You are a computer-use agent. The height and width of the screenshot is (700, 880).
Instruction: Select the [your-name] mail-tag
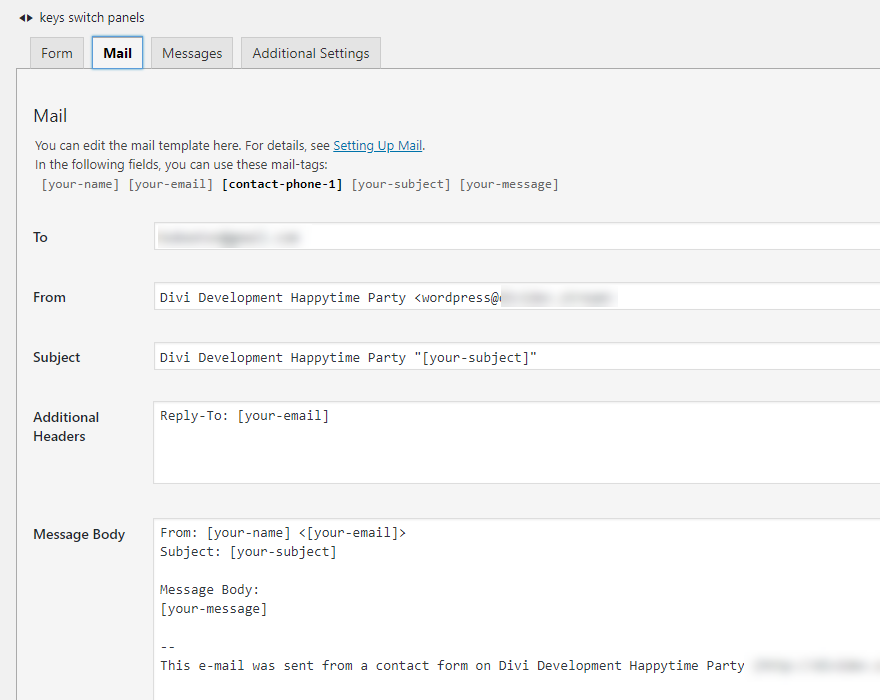(x=80, y=184)
